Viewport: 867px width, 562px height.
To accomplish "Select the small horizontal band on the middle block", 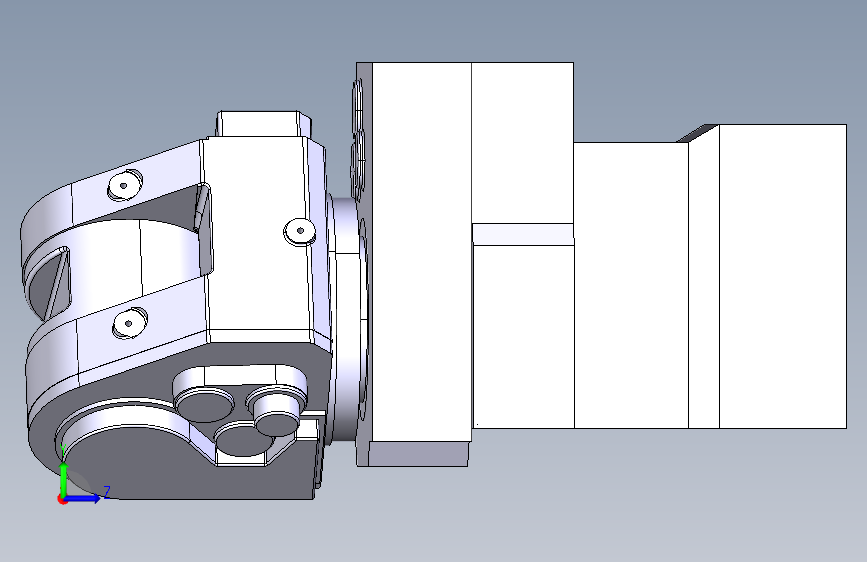I will pyautogui.click(x=523, y=234).
